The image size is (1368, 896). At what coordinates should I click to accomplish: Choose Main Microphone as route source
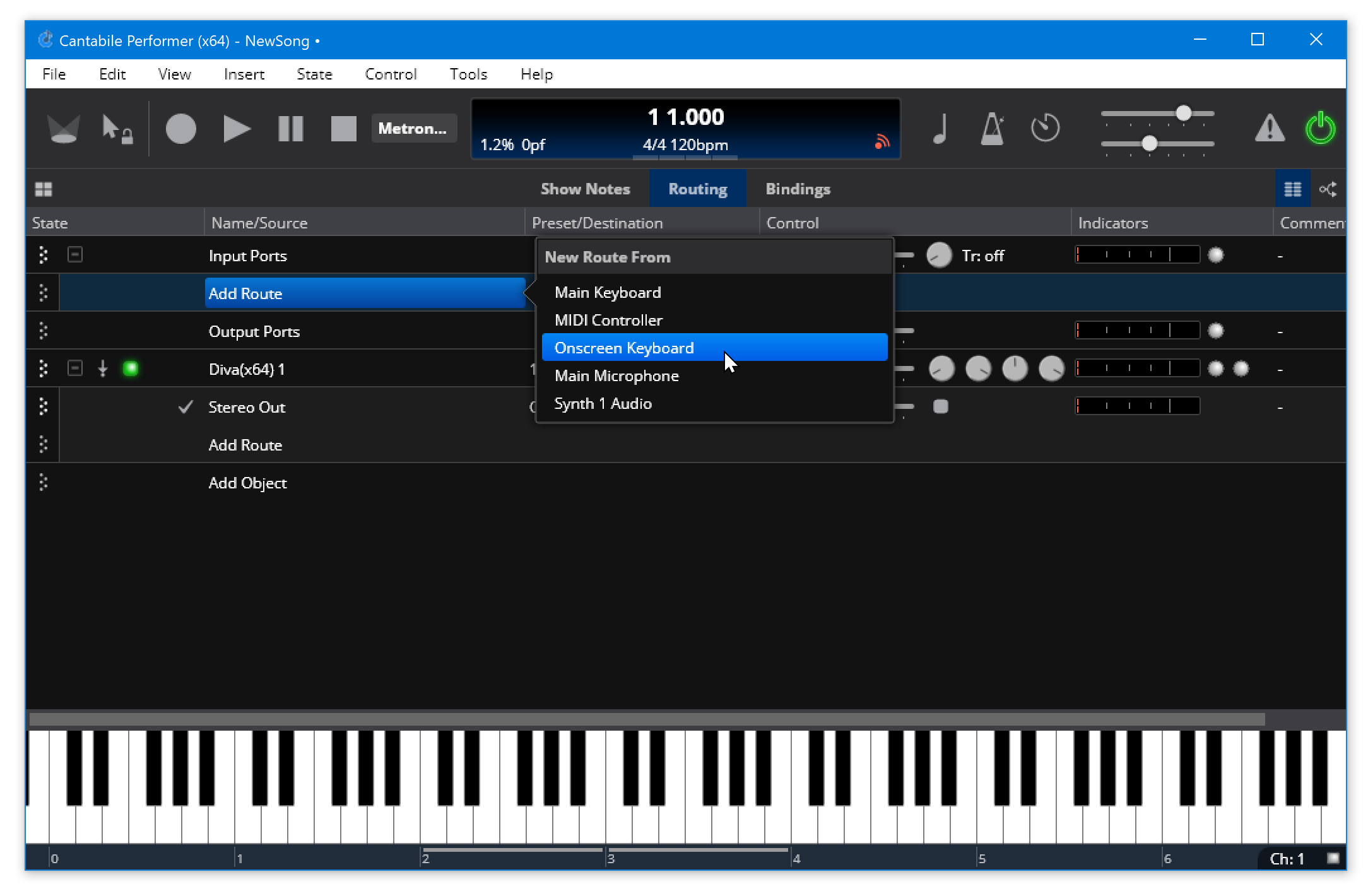pyautogui.click(x=714, y=375)
